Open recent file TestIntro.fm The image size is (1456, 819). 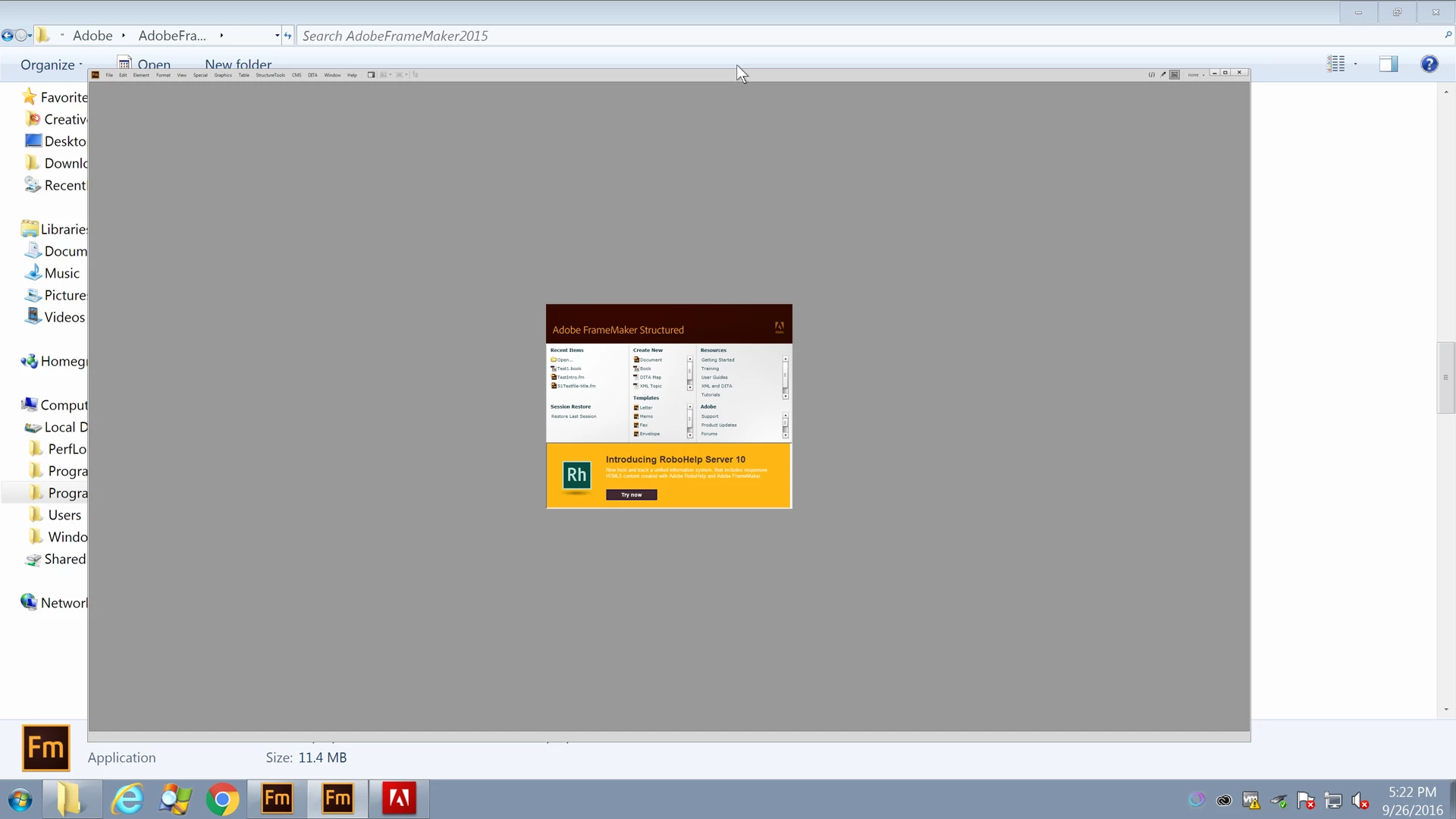tap(570, 377)
